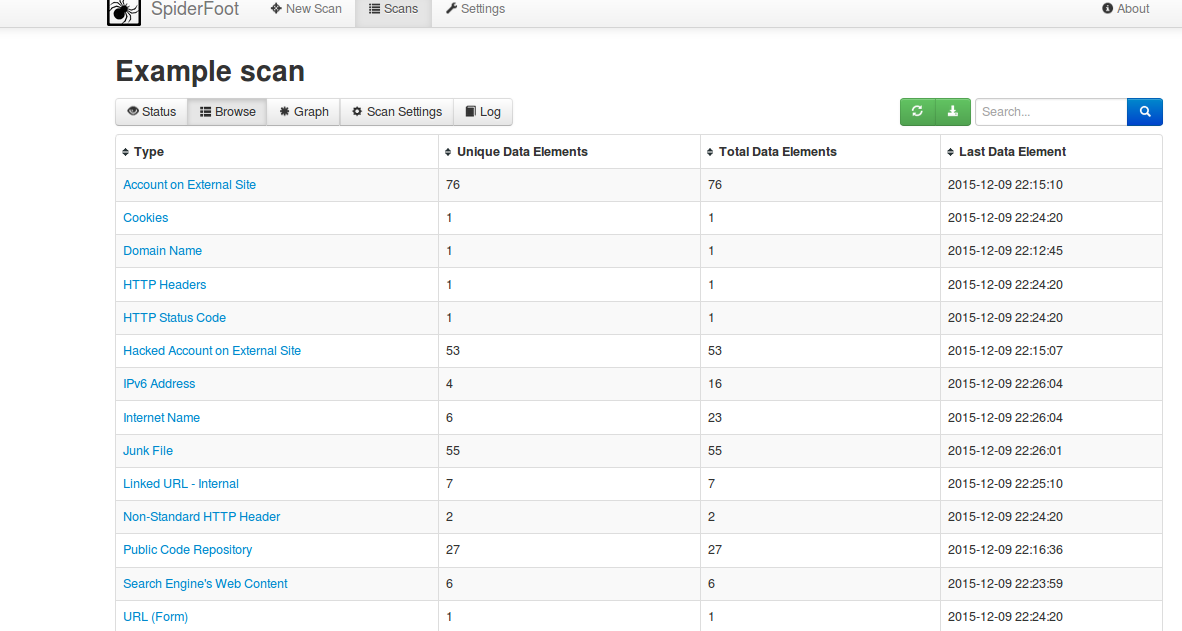Click the Example scan heading

(x=210, y=72)
